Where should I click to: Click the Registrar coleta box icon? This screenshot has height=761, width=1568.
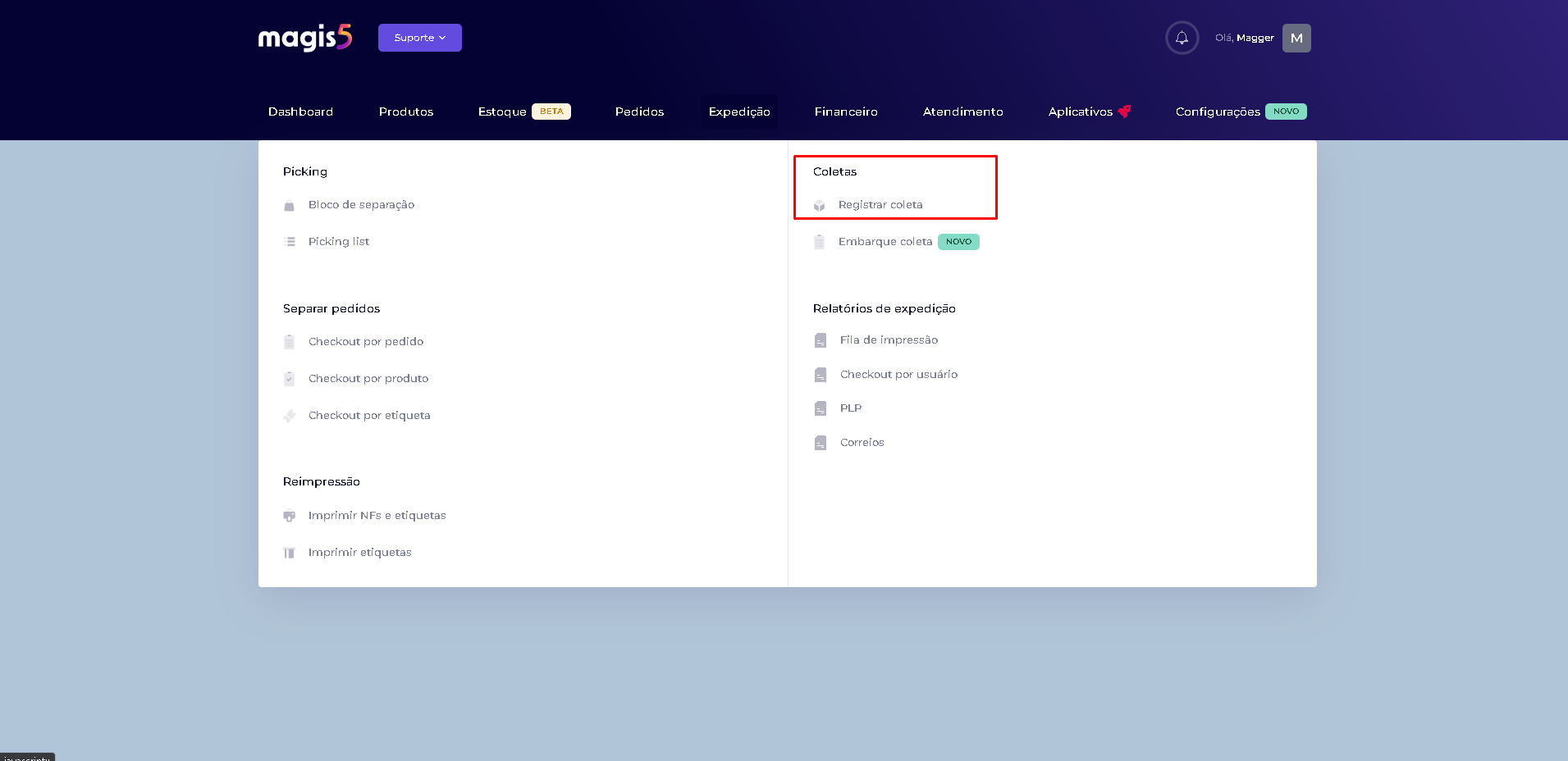[819, 205]
